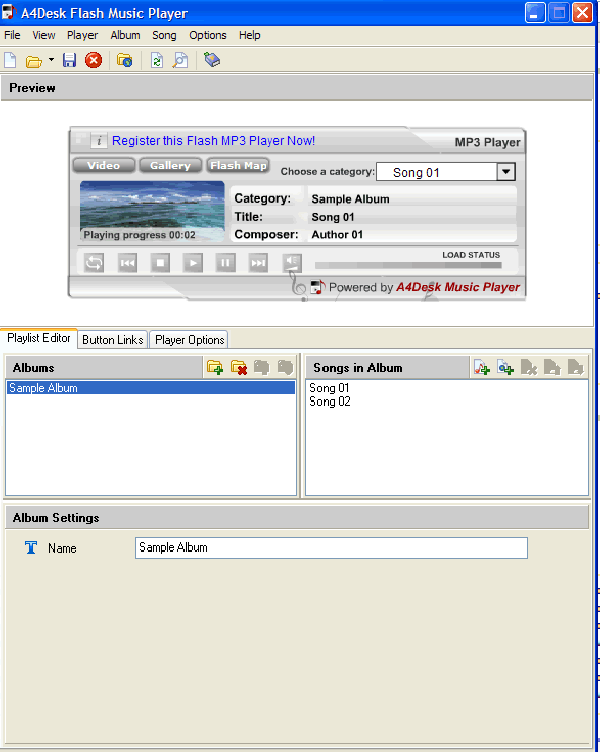This screenshot has width=600, height=752.
Task: Click the Gallery button in player
Action: point(170,165)
